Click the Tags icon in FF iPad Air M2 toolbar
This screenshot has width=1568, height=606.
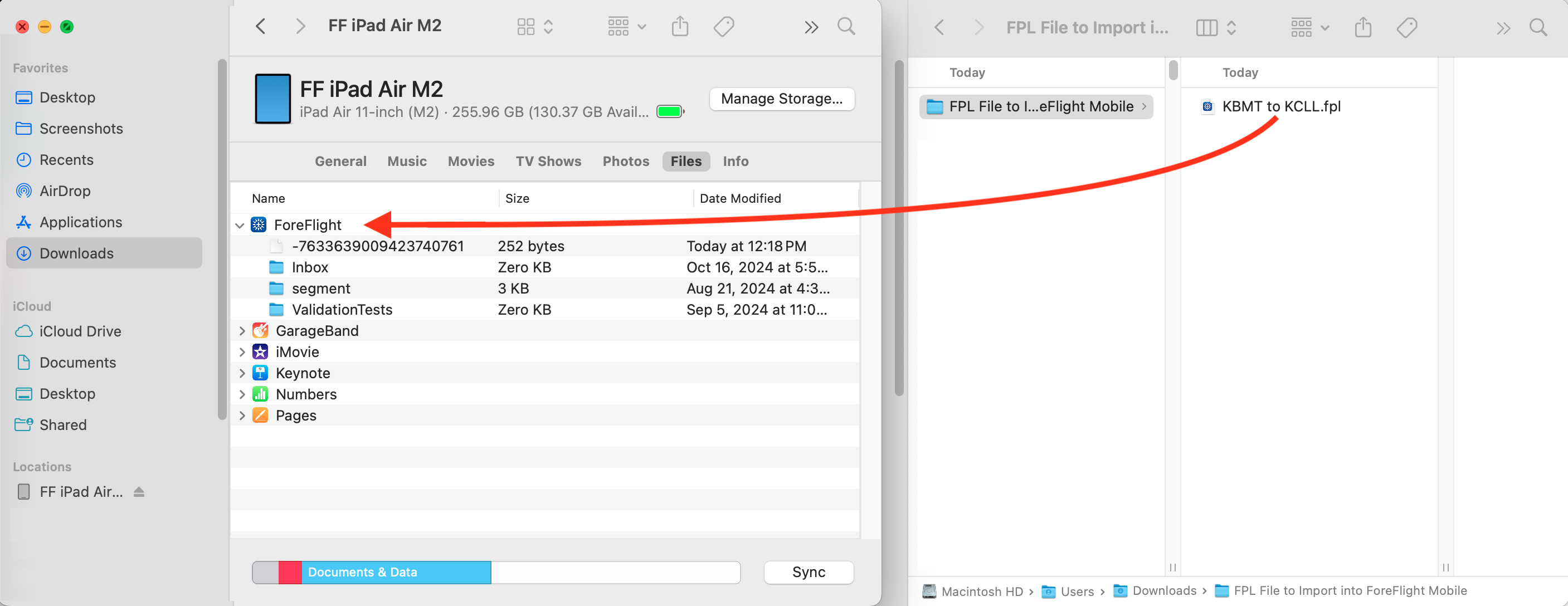pos(724,27)
